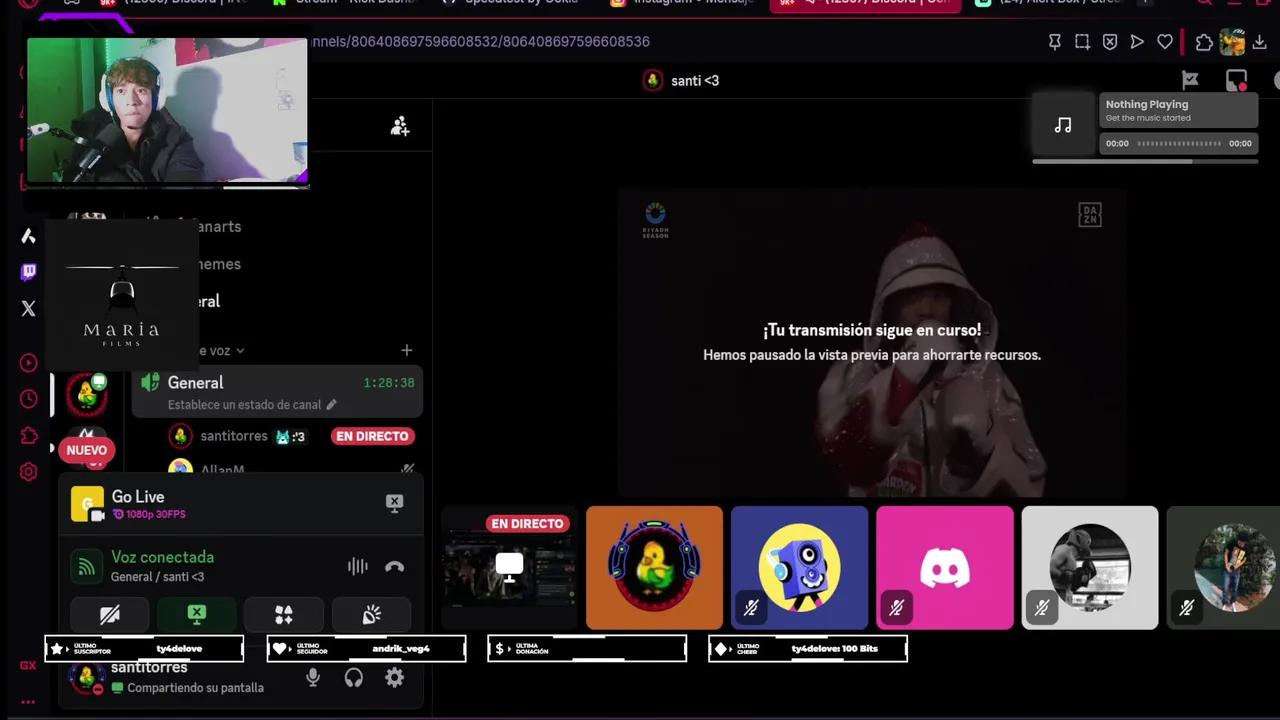Create a voice channel with the plus

pyautogui.click(x=406, y=350)
